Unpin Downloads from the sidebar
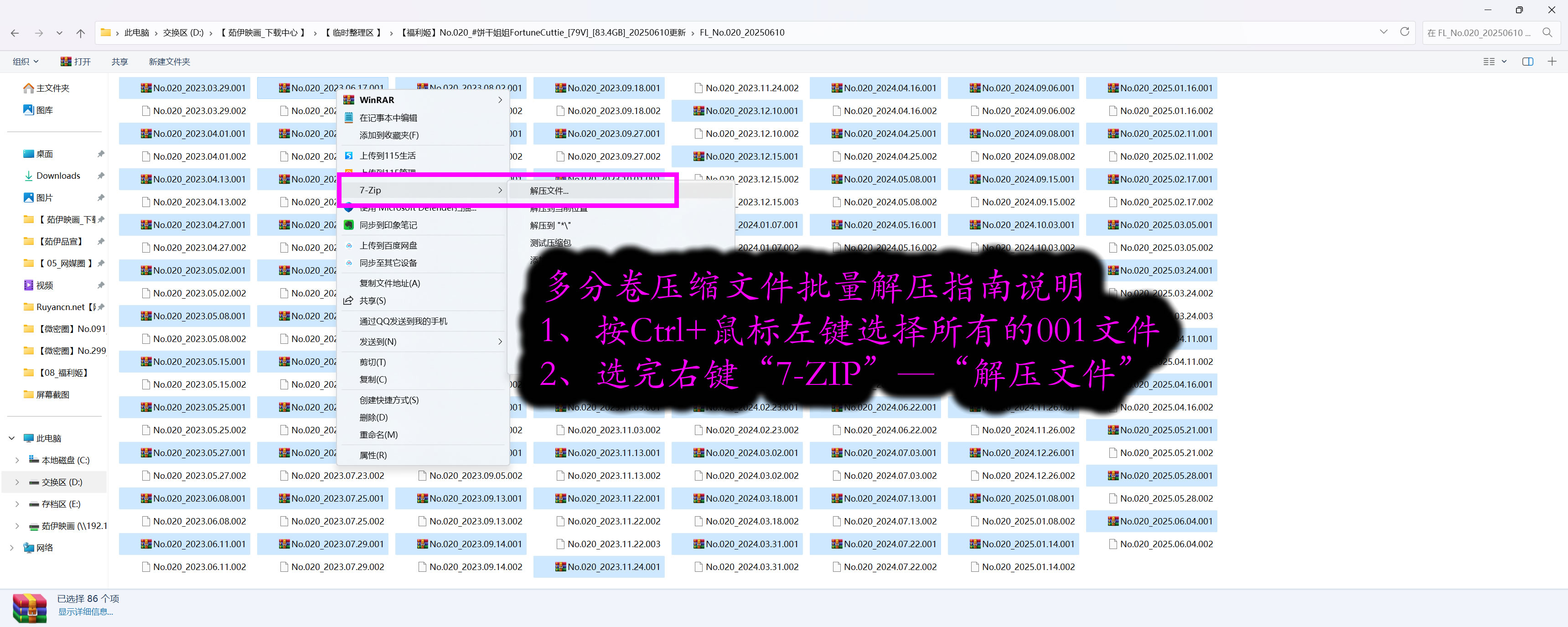Image resolution: width=1568 pixels, height=627 pixels. click(101, 175)
